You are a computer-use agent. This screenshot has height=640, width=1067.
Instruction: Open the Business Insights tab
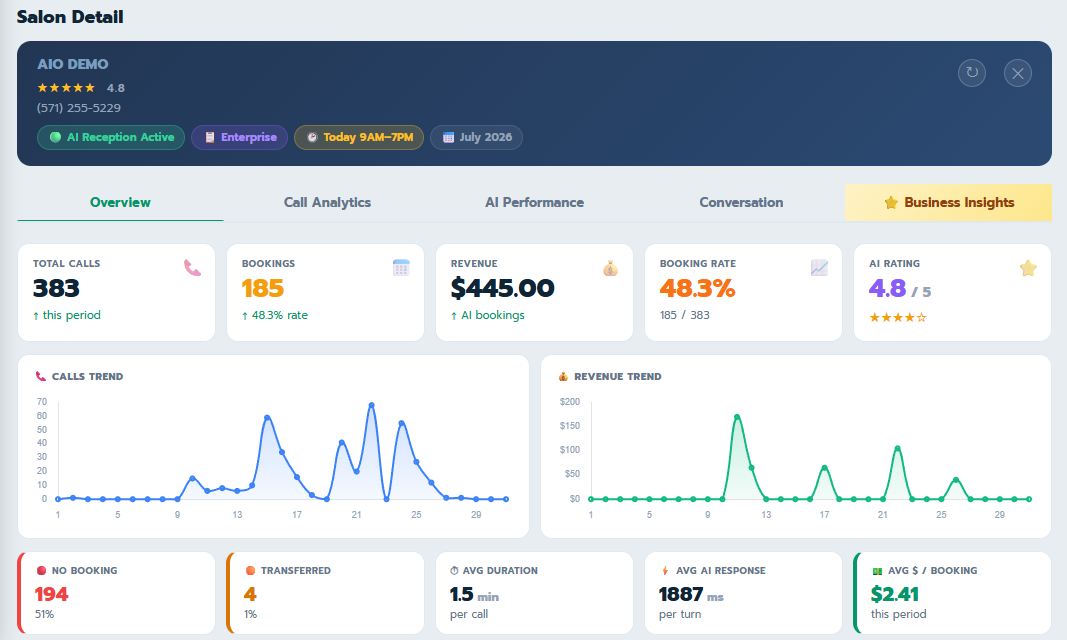pos(948,203)
